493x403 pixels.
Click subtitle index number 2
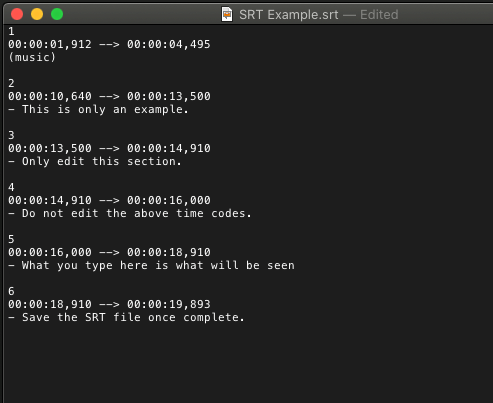(x=11, y=83)
